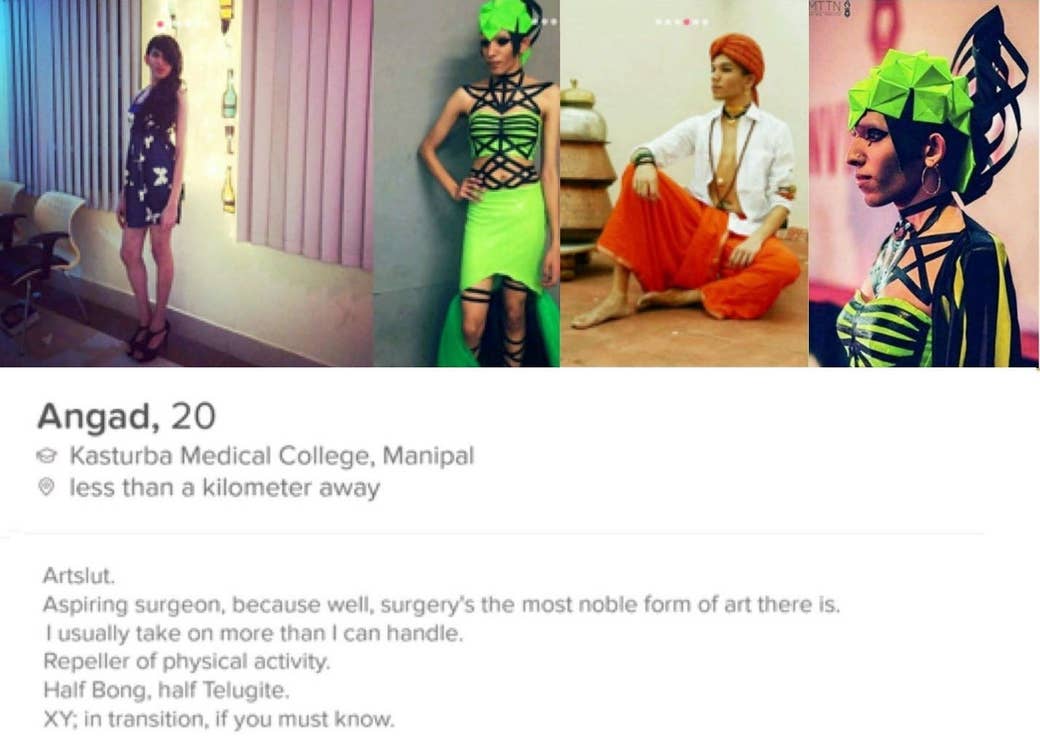Open the green origami headpiece close-up photo
The image size is (1040, 753).
923,183
